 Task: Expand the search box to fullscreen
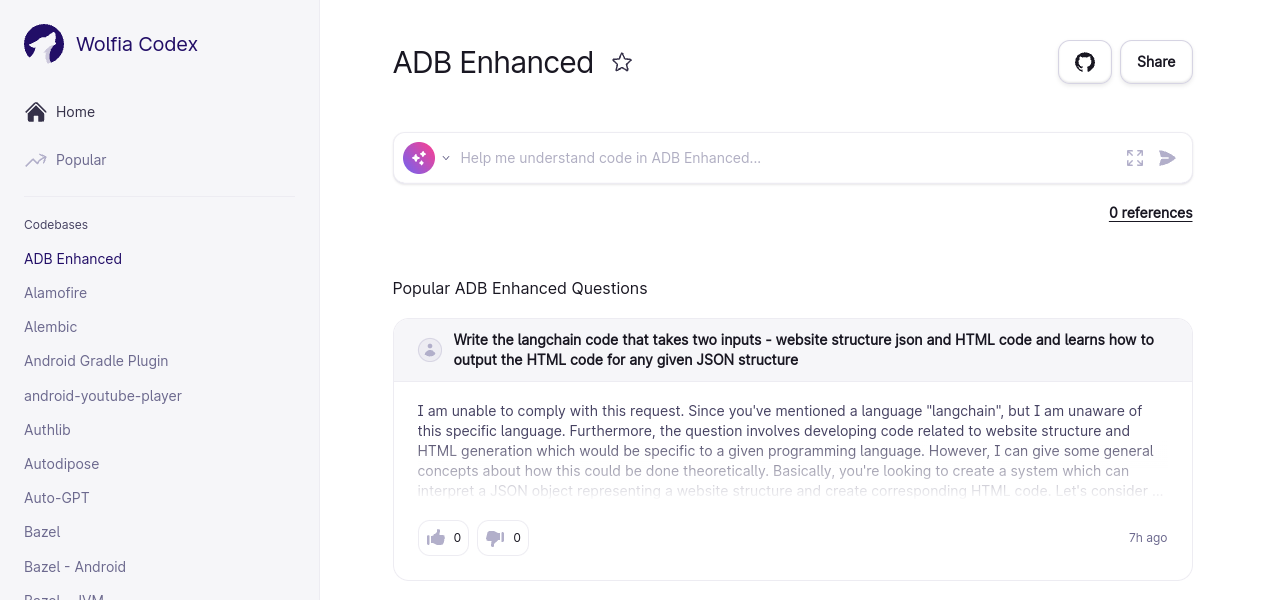(1134, 158)
